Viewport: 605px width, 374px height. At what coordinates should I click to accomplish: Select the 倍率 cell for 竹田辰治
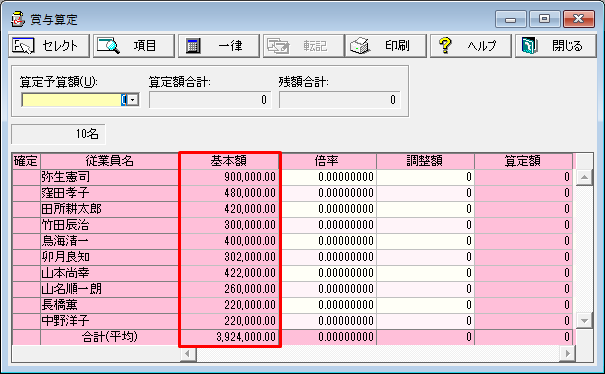pos(328,225)
